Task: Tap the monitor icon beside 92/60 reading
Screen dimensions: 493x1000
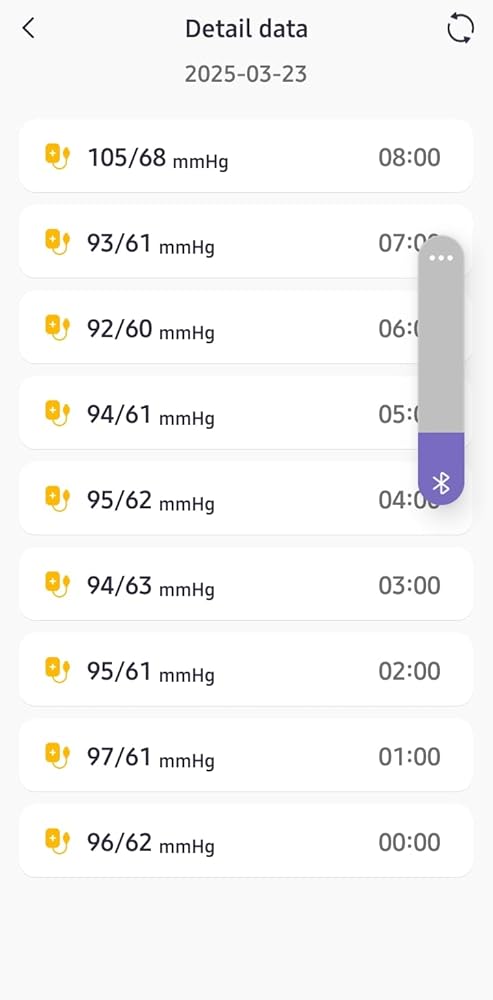Action: click(57, 327)
